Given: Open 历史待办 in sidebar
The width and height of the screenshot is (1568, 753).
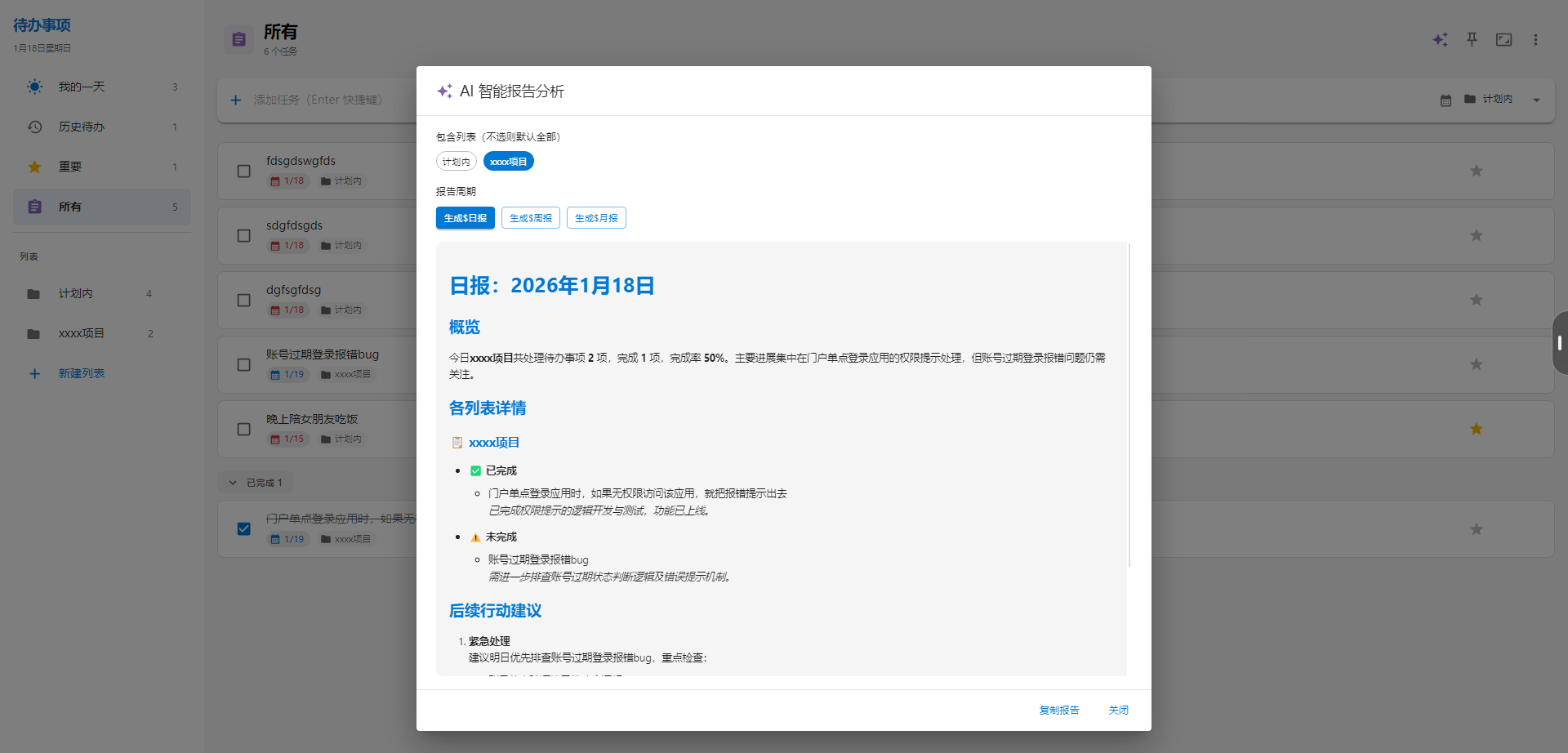Looking at the screenshot, I should (x=82, y=127).
